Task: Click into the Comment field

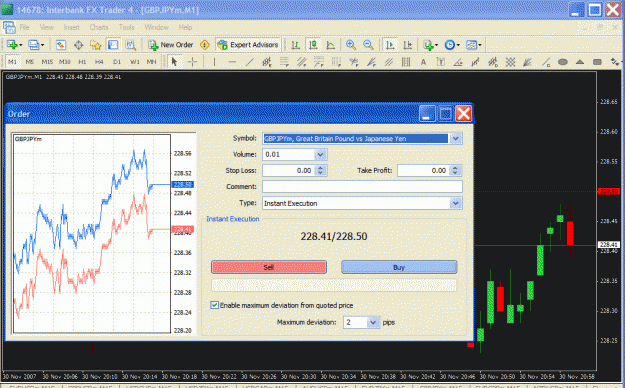Action: pos(362,186)
